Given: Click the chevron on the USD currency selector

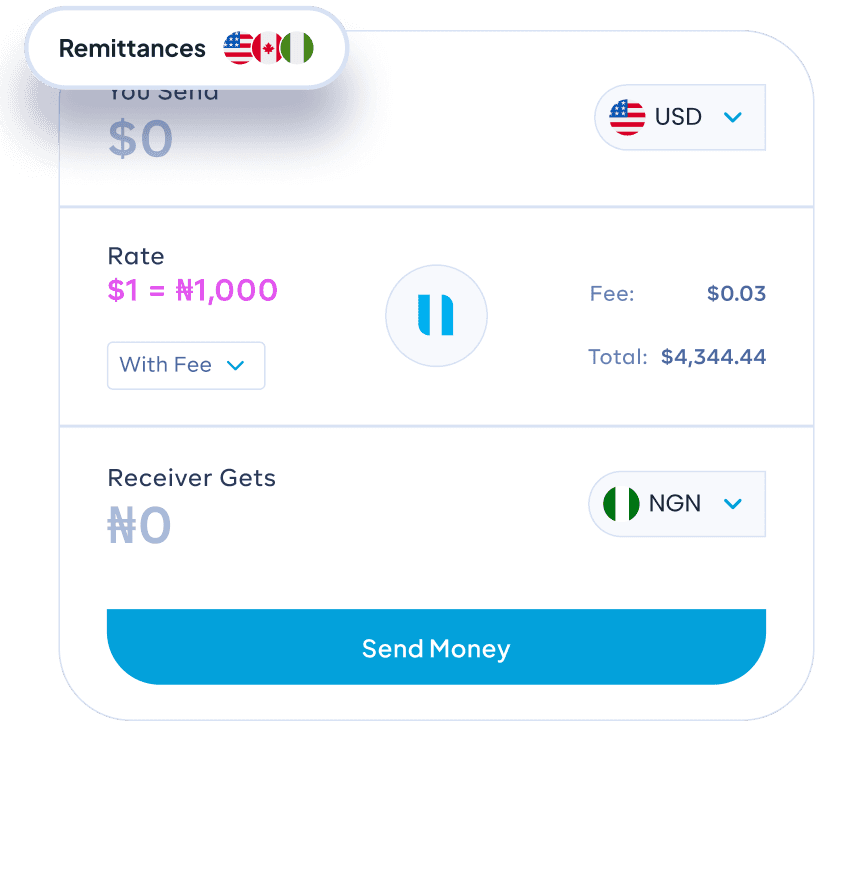Looking at the screenshot, I should point(732,117).
